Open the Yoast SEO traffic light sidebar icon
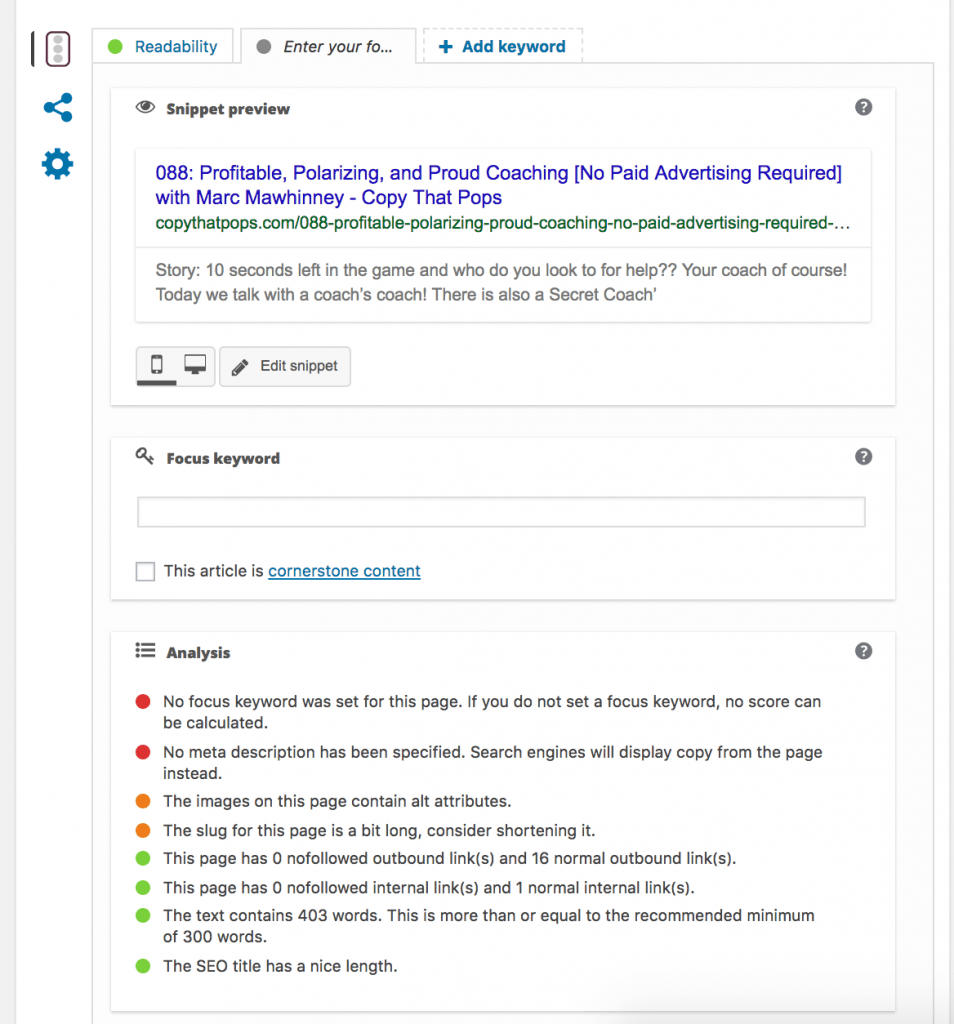The height and width of the screenshot is (1024, 954). [57, 48]
